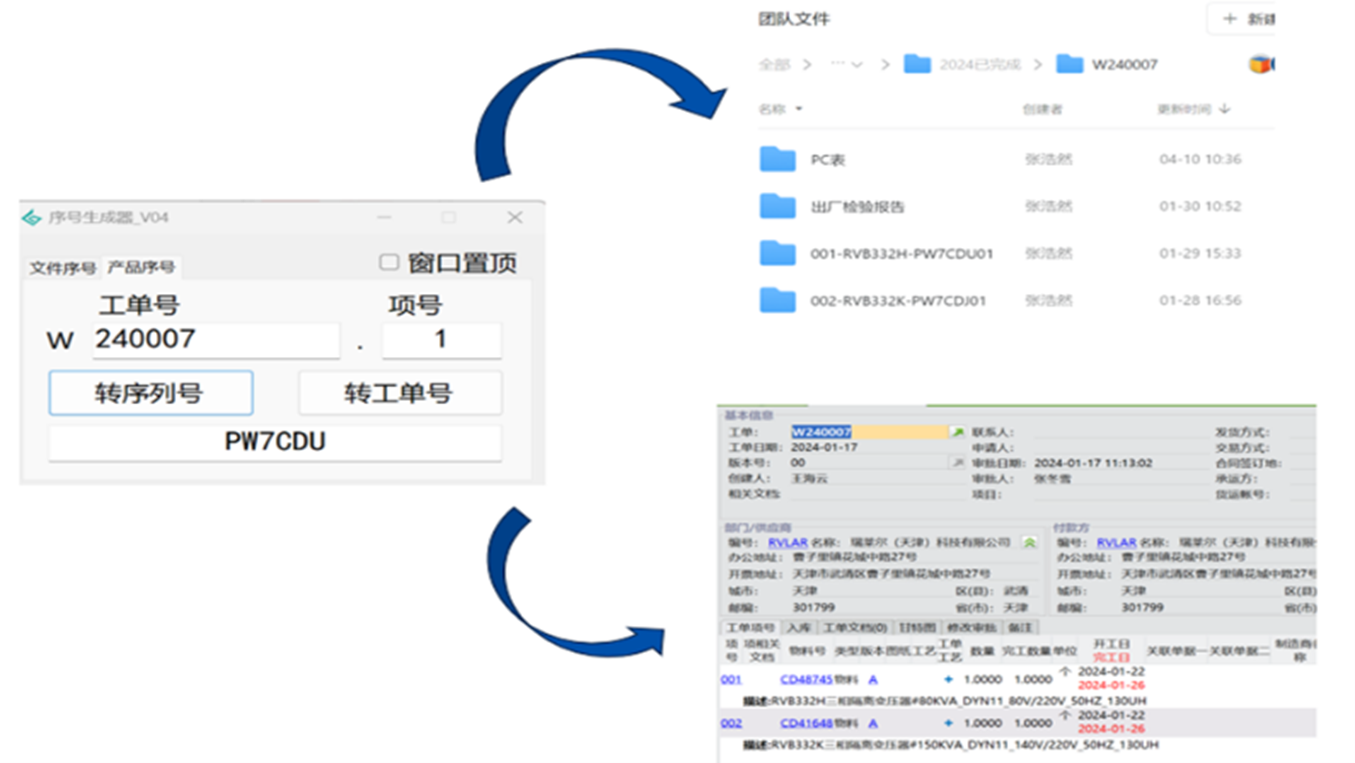Open material link CD48745
Viewport: 1355px width, 763px height.
(x=806, y=679)
